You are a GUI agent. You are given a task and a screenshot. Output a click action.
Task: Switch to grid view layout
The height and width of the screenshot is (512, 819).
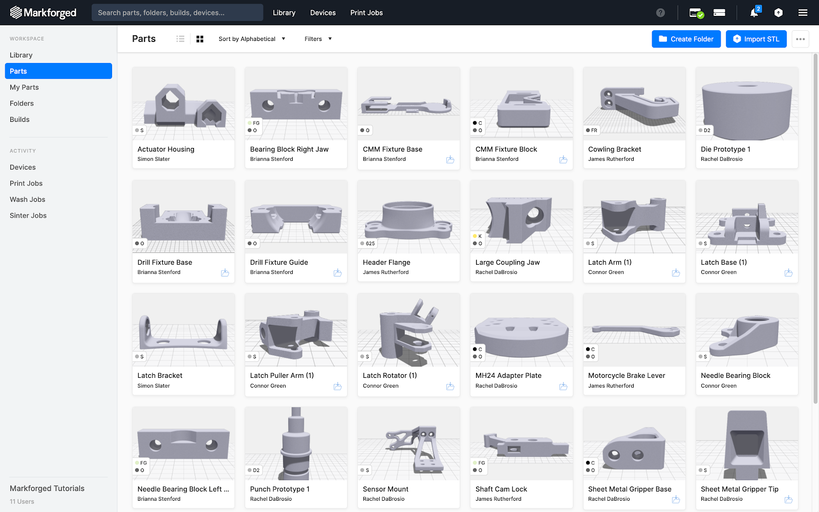200,39
